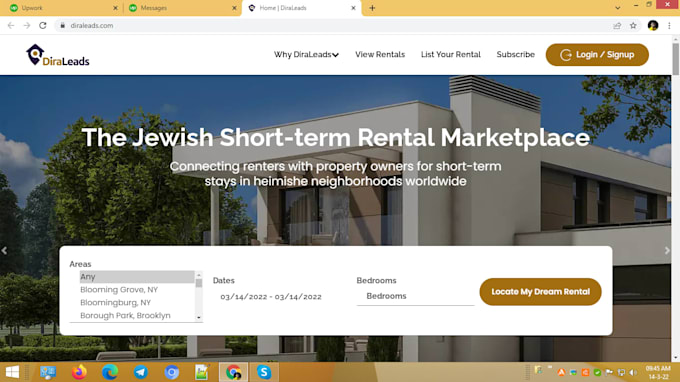
Task: Go to next hero slide arrow
Action: [667, 250]
